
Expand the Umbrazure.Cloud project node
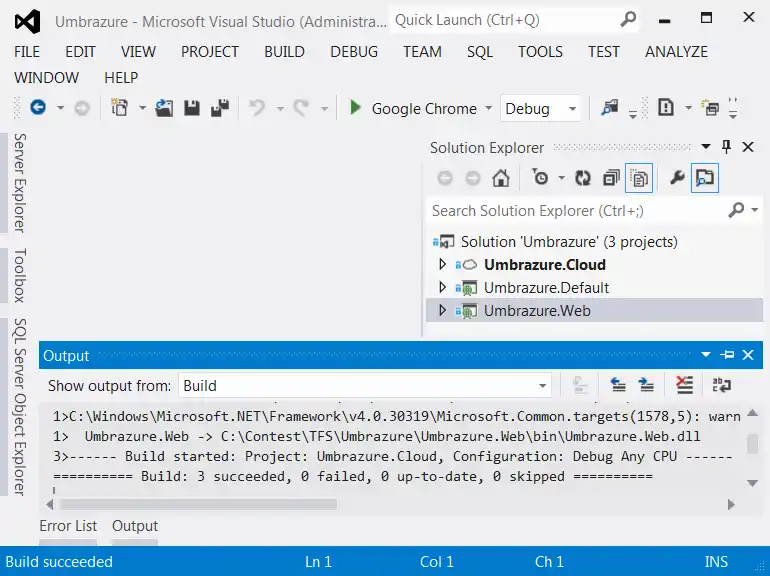tap(442, 264)
